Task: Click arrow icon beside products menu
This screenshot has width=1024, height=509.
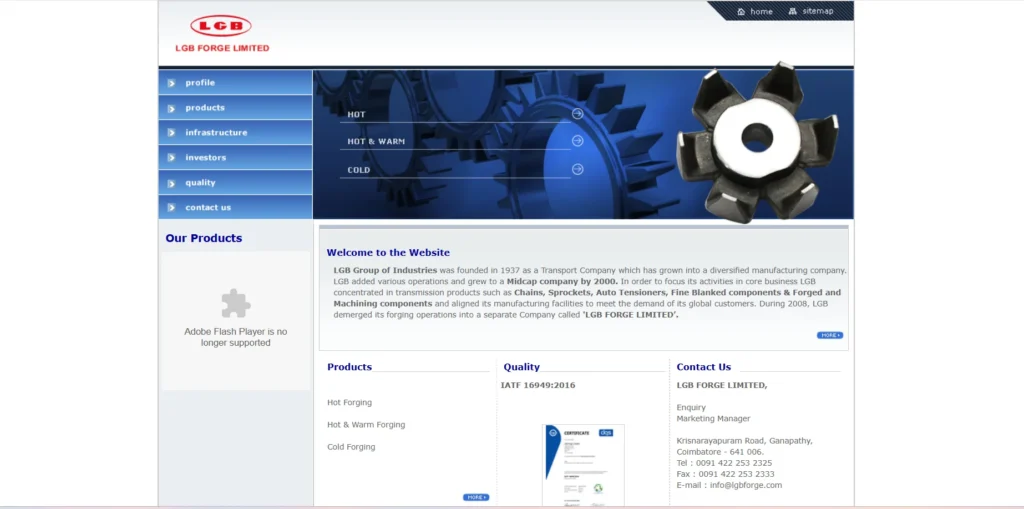Action: pyautogui.click(x=171, y=108)
